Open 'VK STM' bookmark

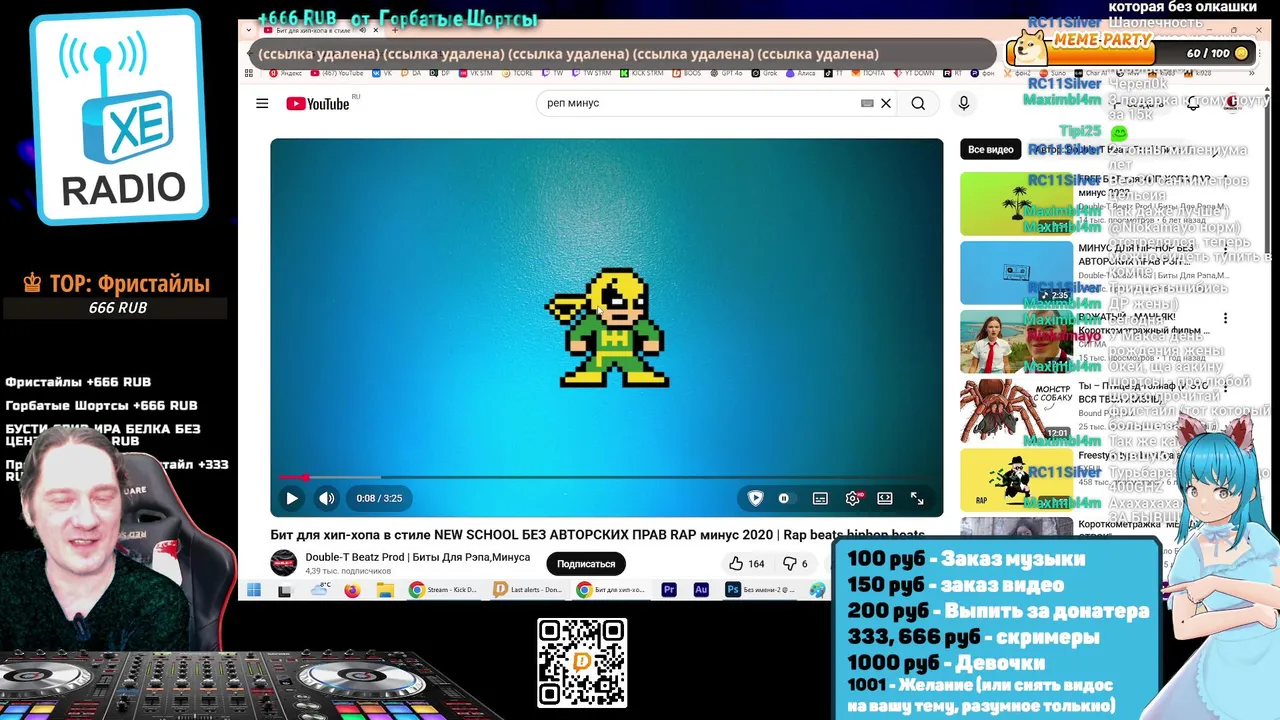(x=476, y=73)
